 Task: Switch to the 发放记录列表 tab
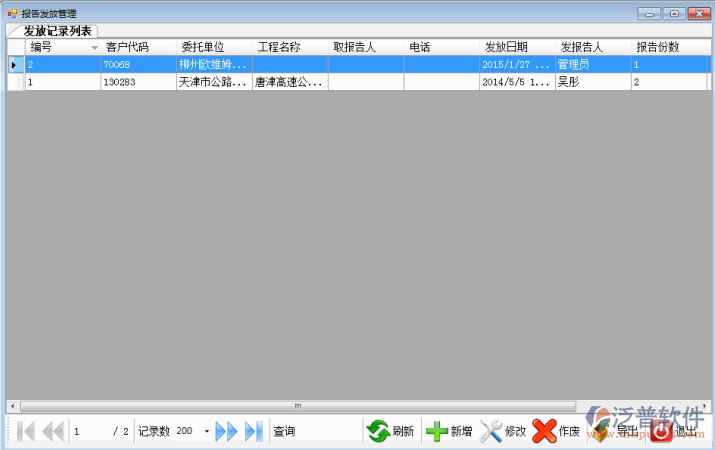coord(57,31)
